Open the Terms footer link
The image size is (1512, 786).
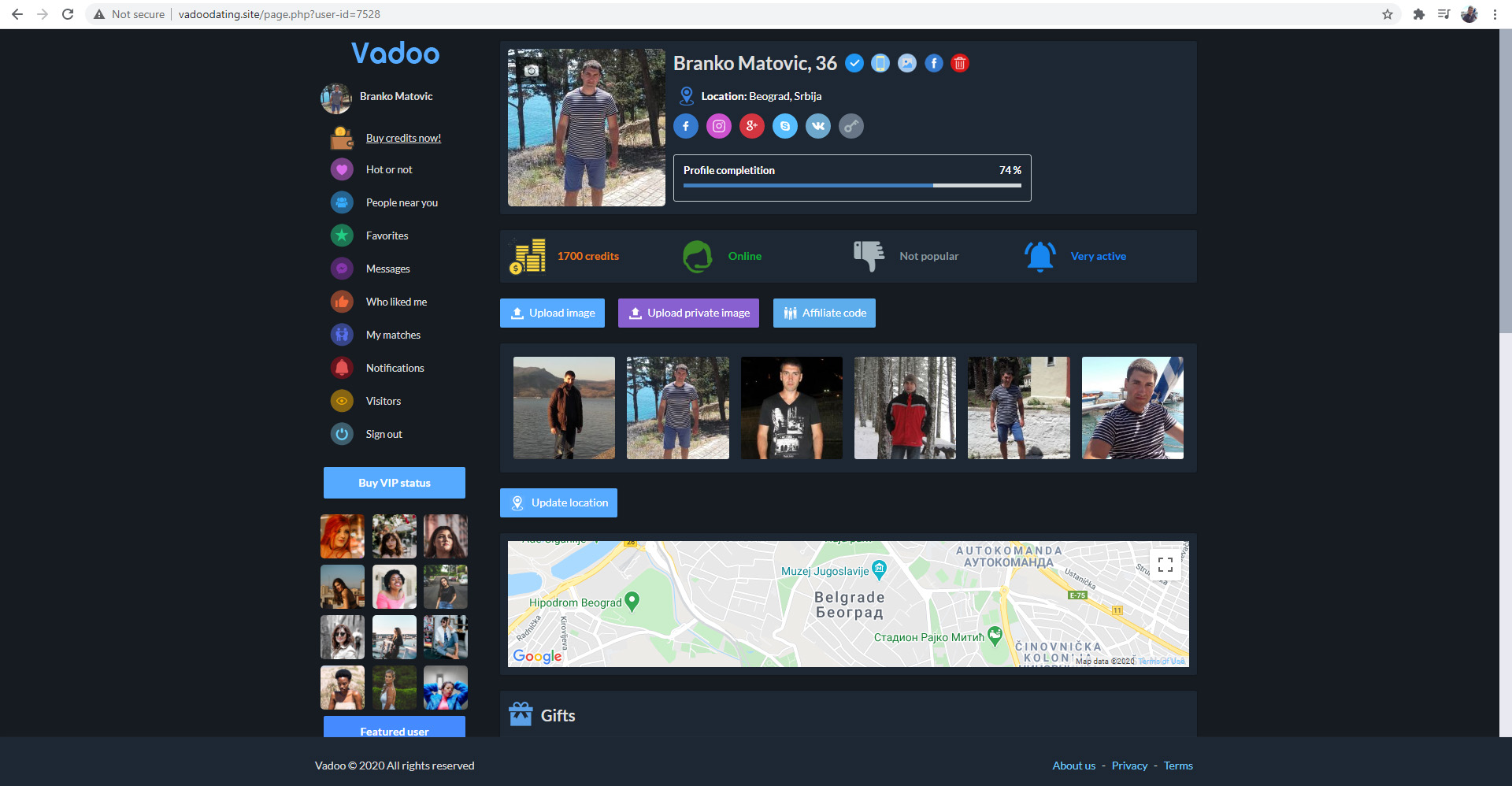1178,766
